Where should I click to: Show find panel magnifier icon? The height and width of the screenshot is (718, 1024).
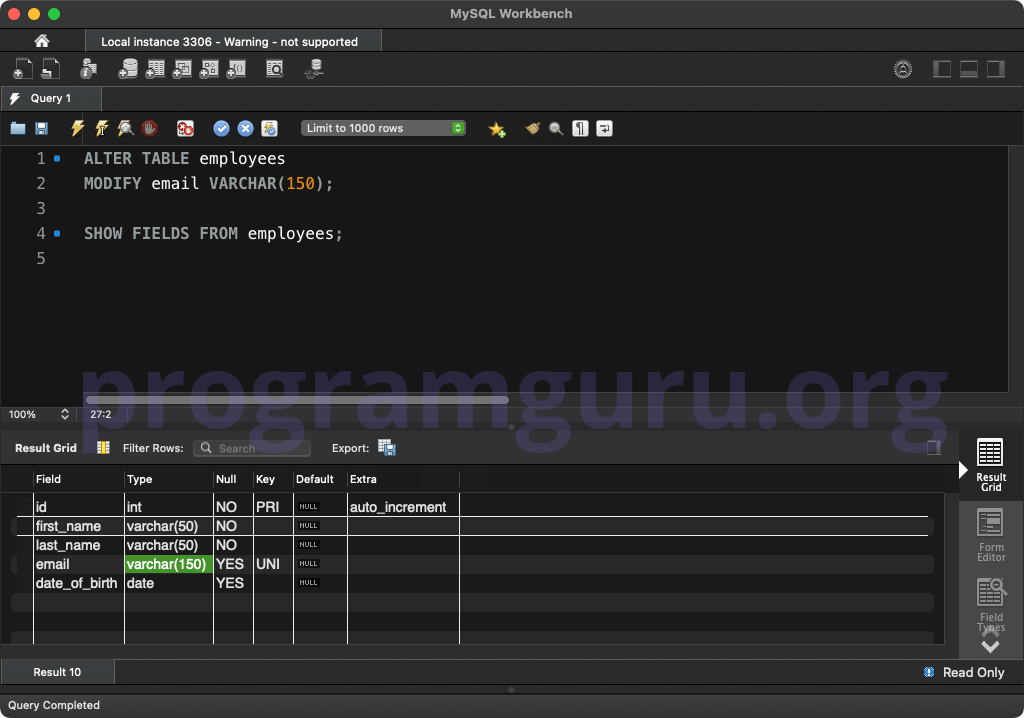[556, 128]
